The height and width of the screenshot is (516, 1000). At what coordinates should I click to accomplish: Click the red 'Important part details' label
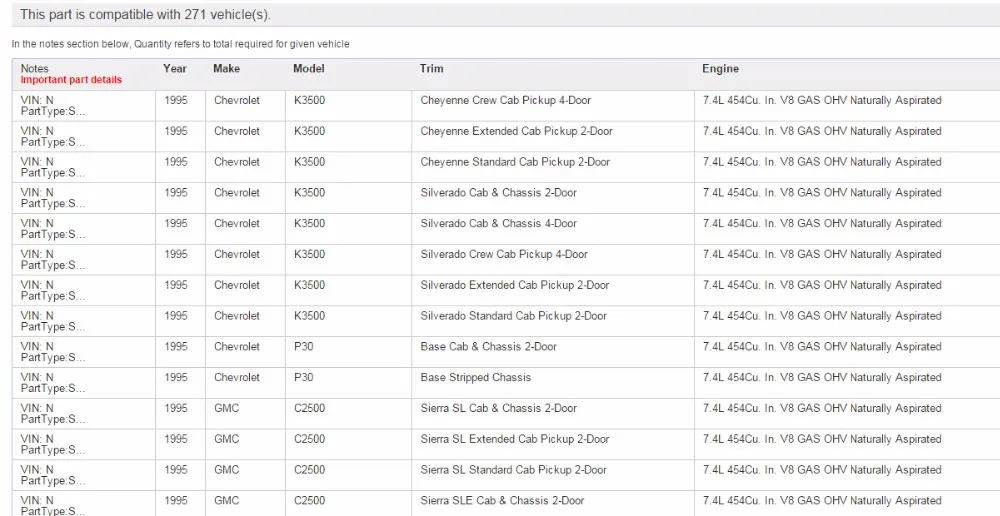(x=71, y=80)
